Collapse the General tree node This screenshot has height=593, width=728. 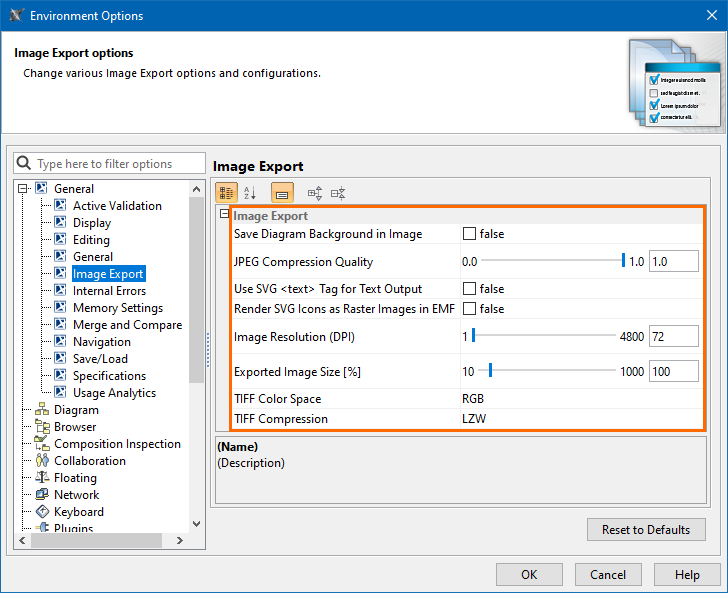coord(23,188)
